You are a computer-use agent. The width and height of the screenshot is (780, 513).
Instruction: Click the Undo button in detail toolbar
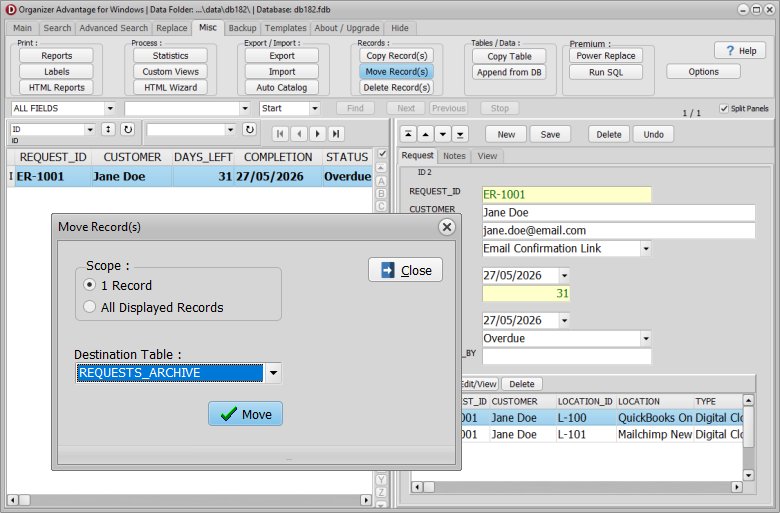click(653, 134)
